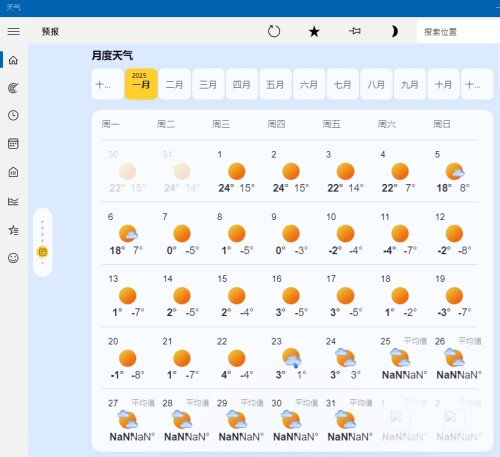Click the 平均值 label on day 26
Screen dimensions: 500x457
[470, 341]
